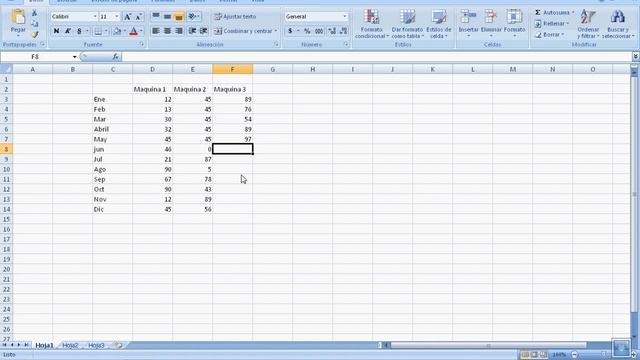Click the insert function fx icon
640x360 pixels.
(116, 57)
